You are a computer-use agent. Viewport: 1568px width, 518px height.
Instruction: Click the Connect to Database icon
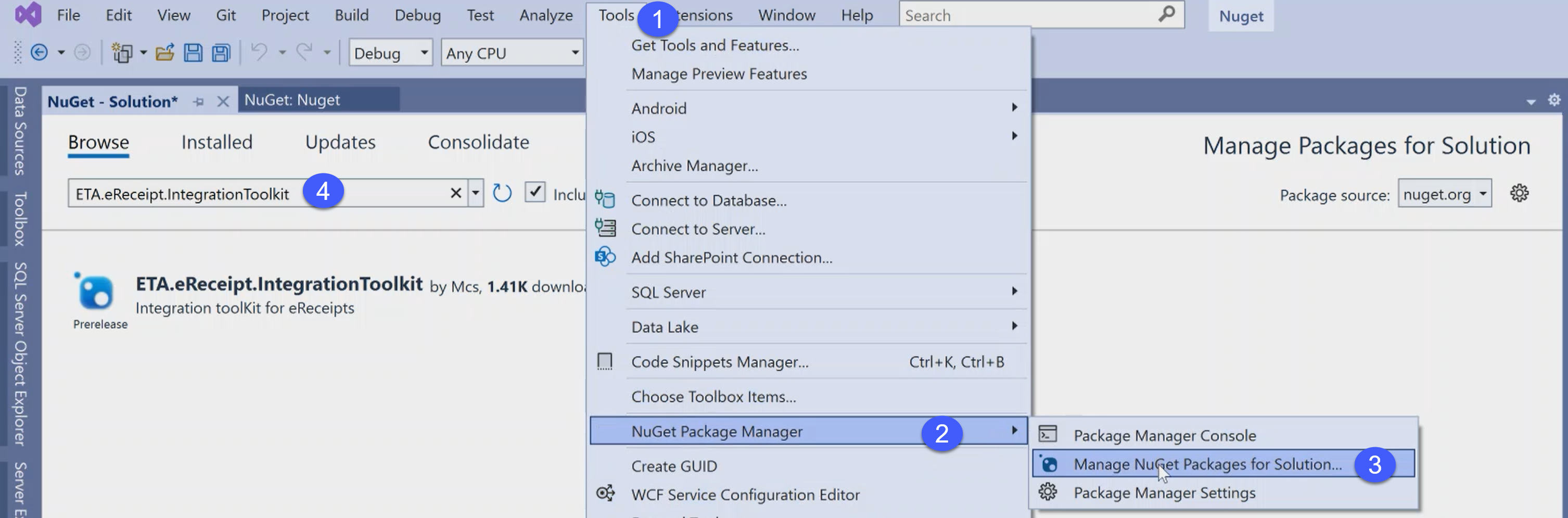(606, 200)
